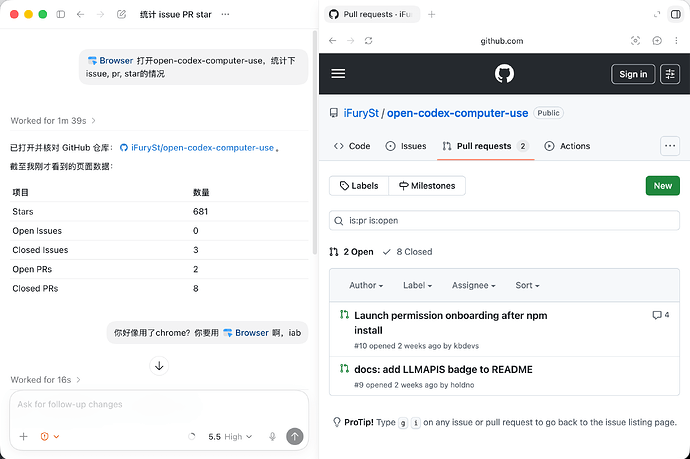Viewport: 690px width, 459px height.
Task: Open the open-codex-computer-use repo link
Action: [457, 113]
